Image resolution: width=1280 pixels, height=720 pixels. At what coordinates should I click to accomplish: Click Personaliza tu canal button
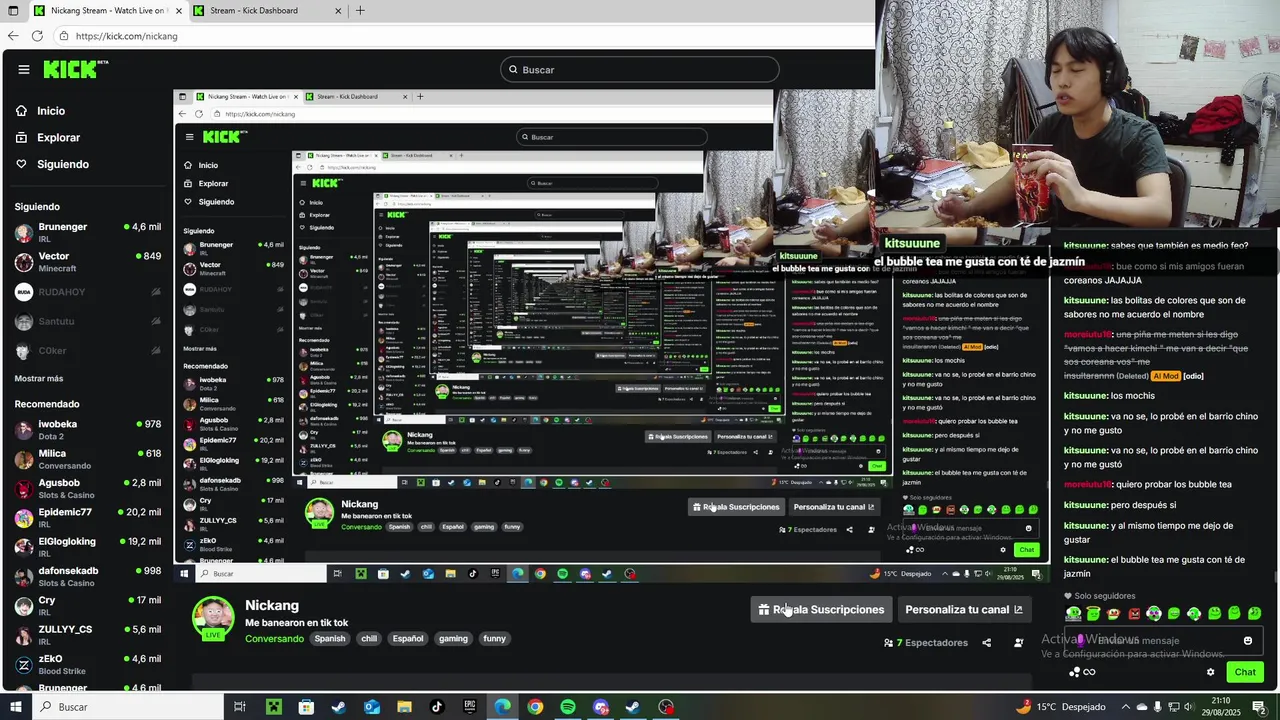(x=964, y=610)
